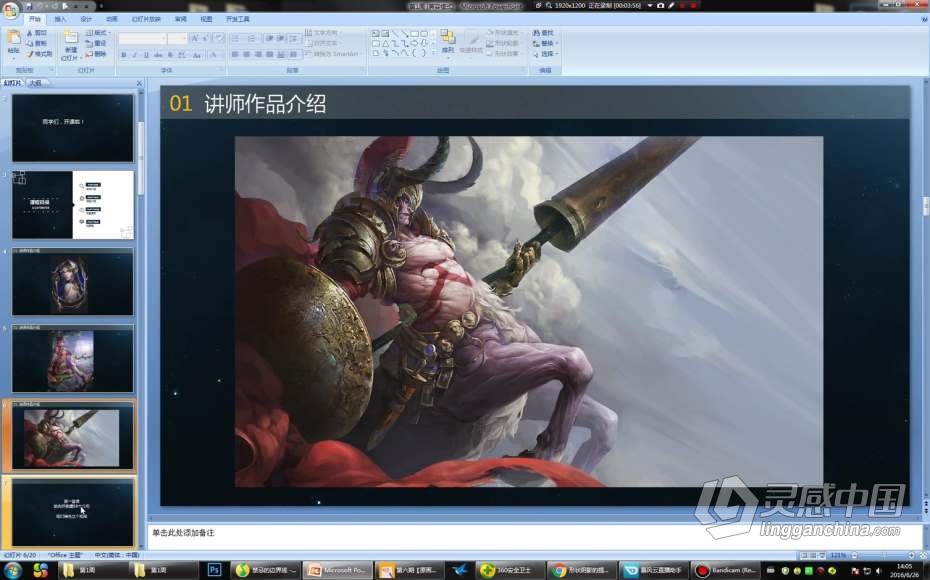Click the zoom slider in status bar

coord(883,556)
